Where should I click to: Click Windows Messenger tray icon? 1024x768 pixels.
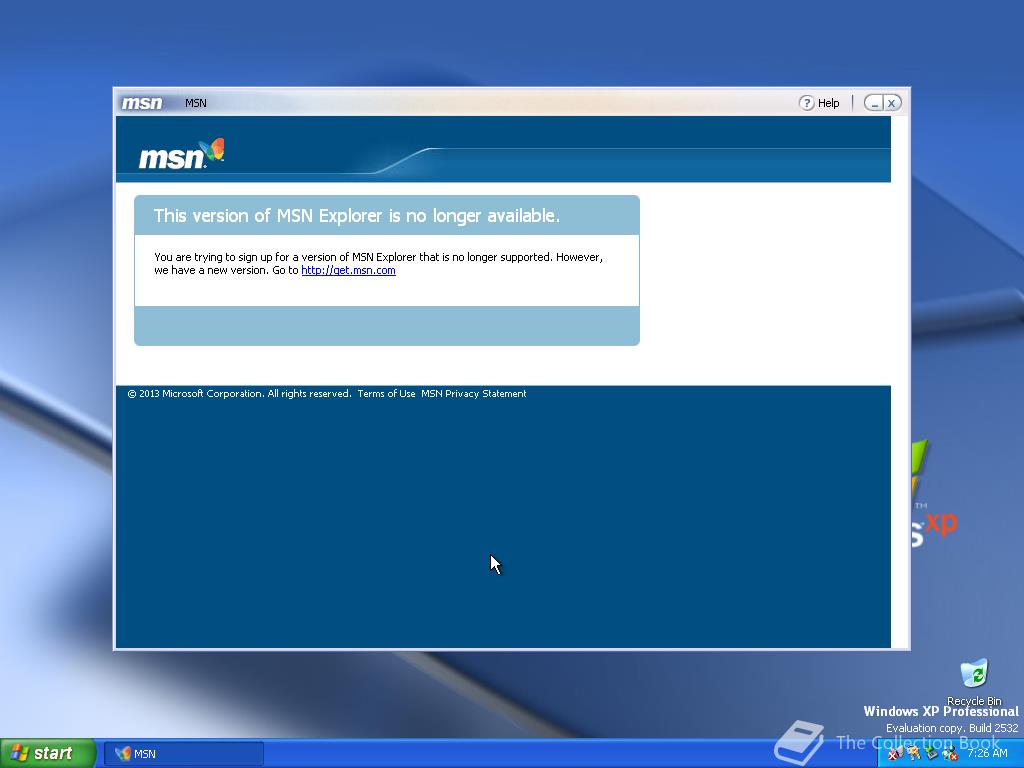(x=950, y=753)
